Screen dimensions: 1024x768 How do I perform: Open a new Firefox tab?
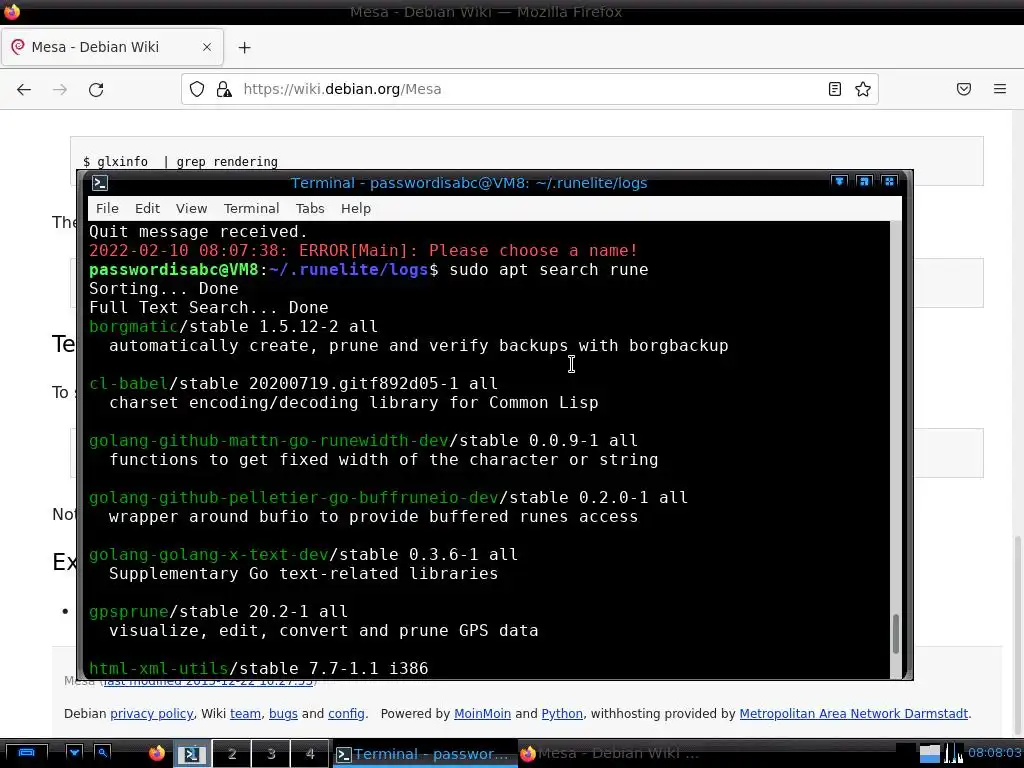point(244,48)
